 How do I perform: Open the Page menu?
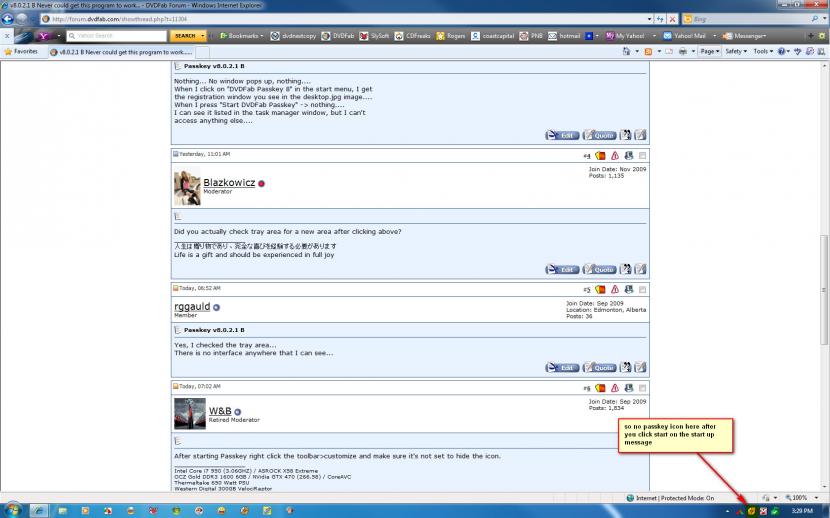(709, 51)
